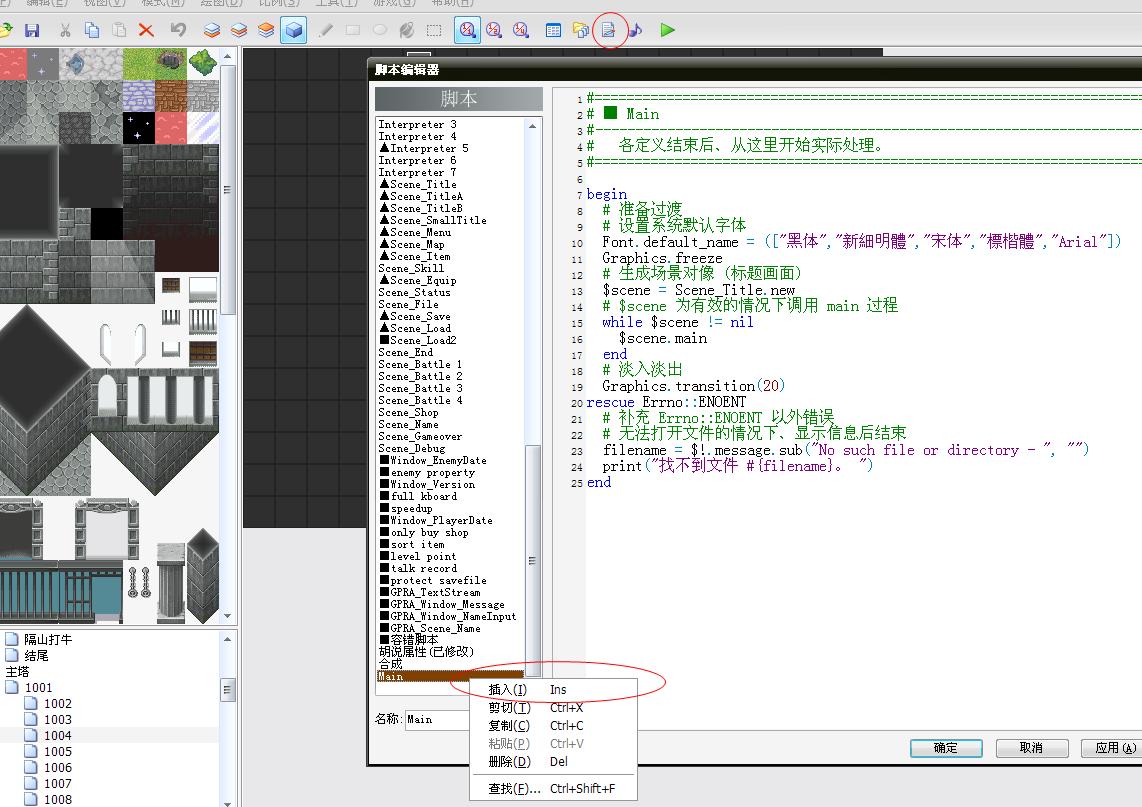Click the scissors Cut icon in toolbar

pos(65,31)
